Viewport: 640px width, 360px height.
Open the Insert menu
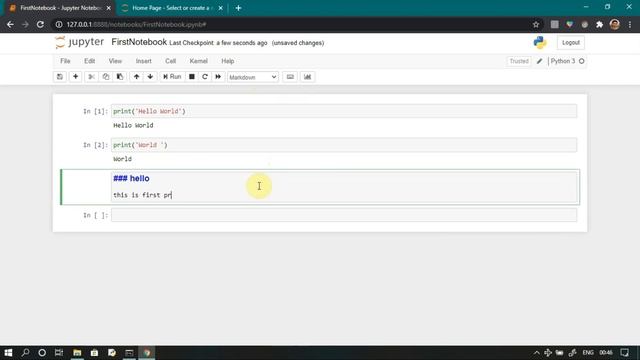[143, 61]
